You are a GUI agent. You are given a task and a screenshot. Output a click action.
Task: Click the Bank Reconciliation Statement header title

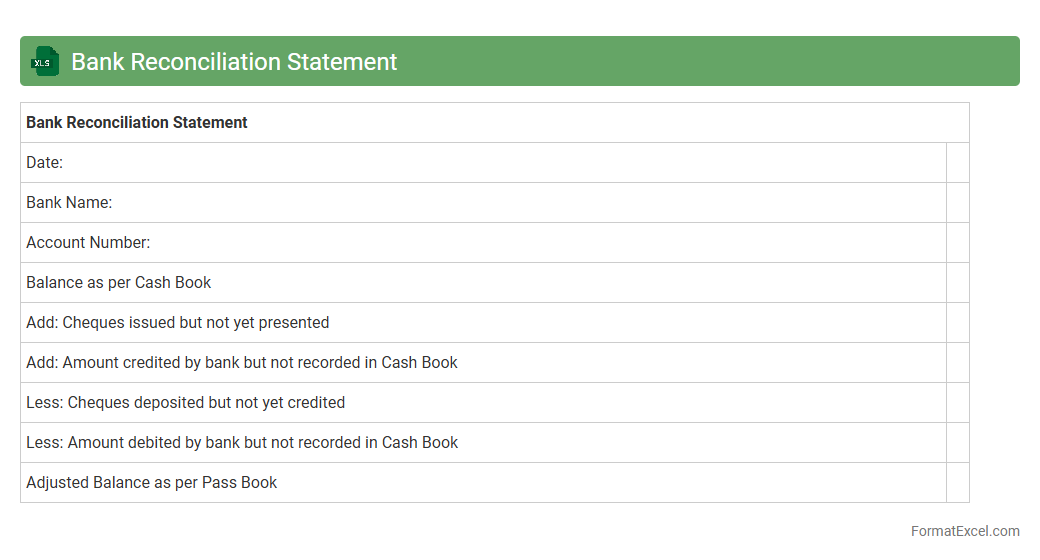pyautogui.click(x=234, y=62)
